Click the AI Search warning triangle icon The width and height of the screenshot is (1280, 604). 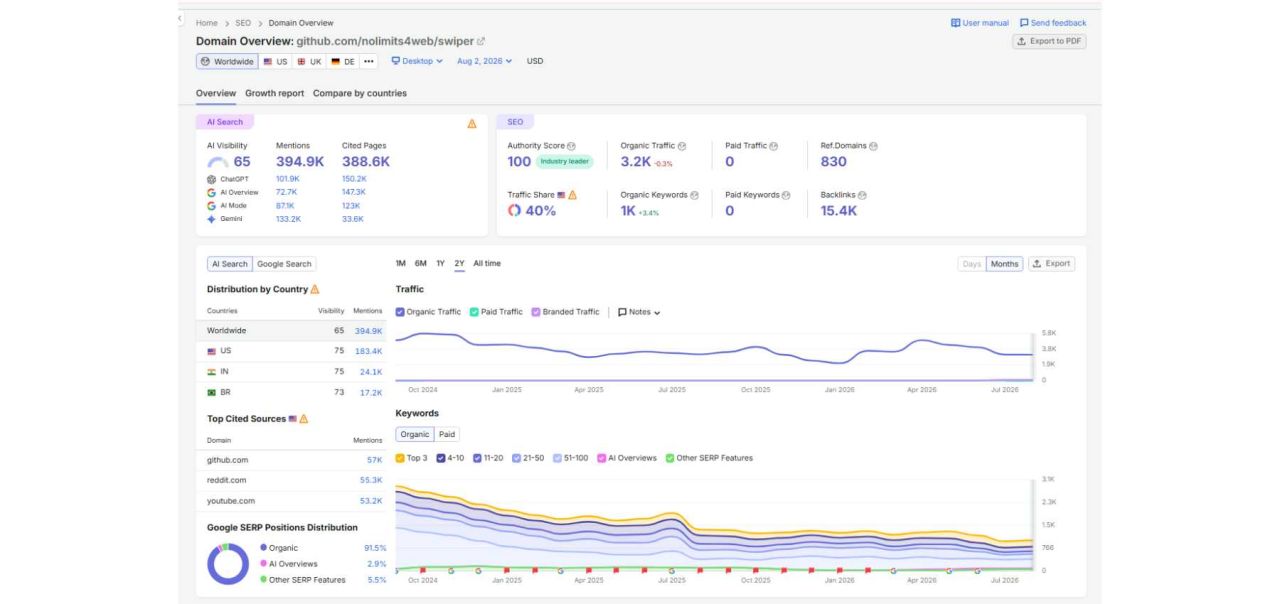pyautogui.click(x=472, y=123)
